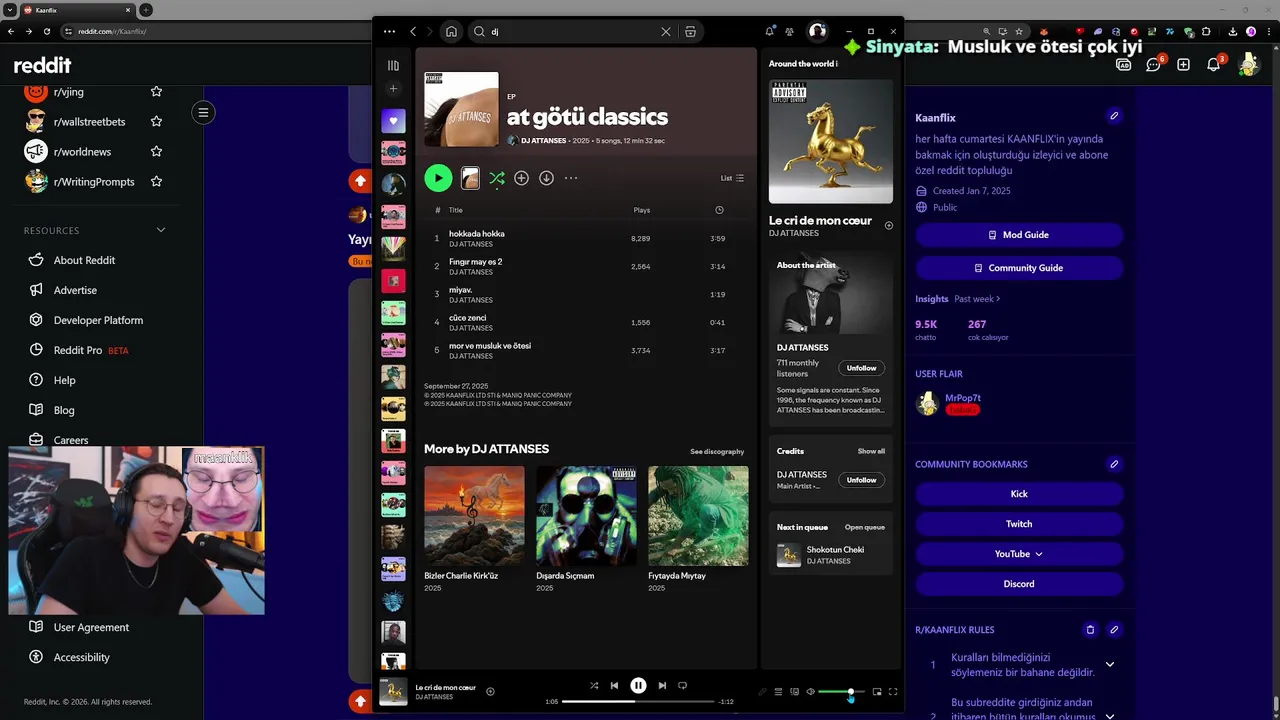
Task: Click See discography link
Action: 717,451
